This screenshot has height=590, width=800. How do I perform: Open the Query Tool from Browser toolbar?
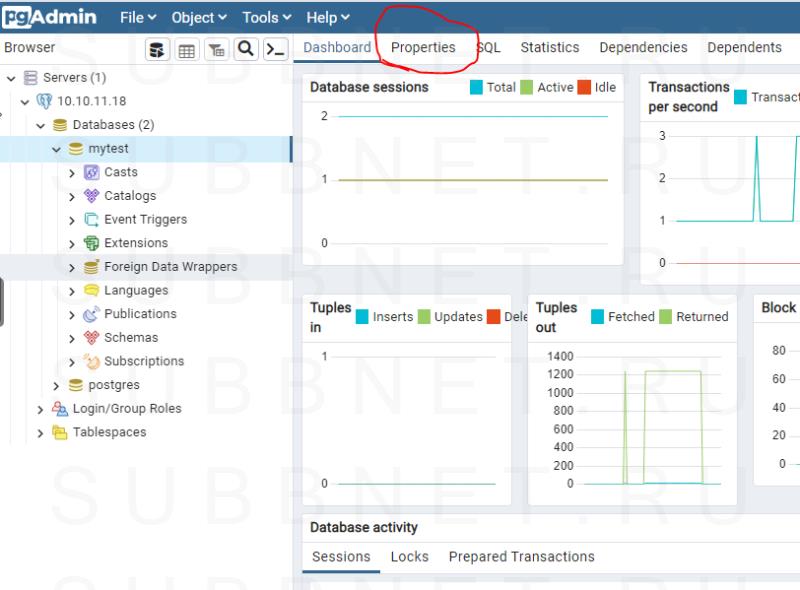pyautogui.click(x=157, y=50)
